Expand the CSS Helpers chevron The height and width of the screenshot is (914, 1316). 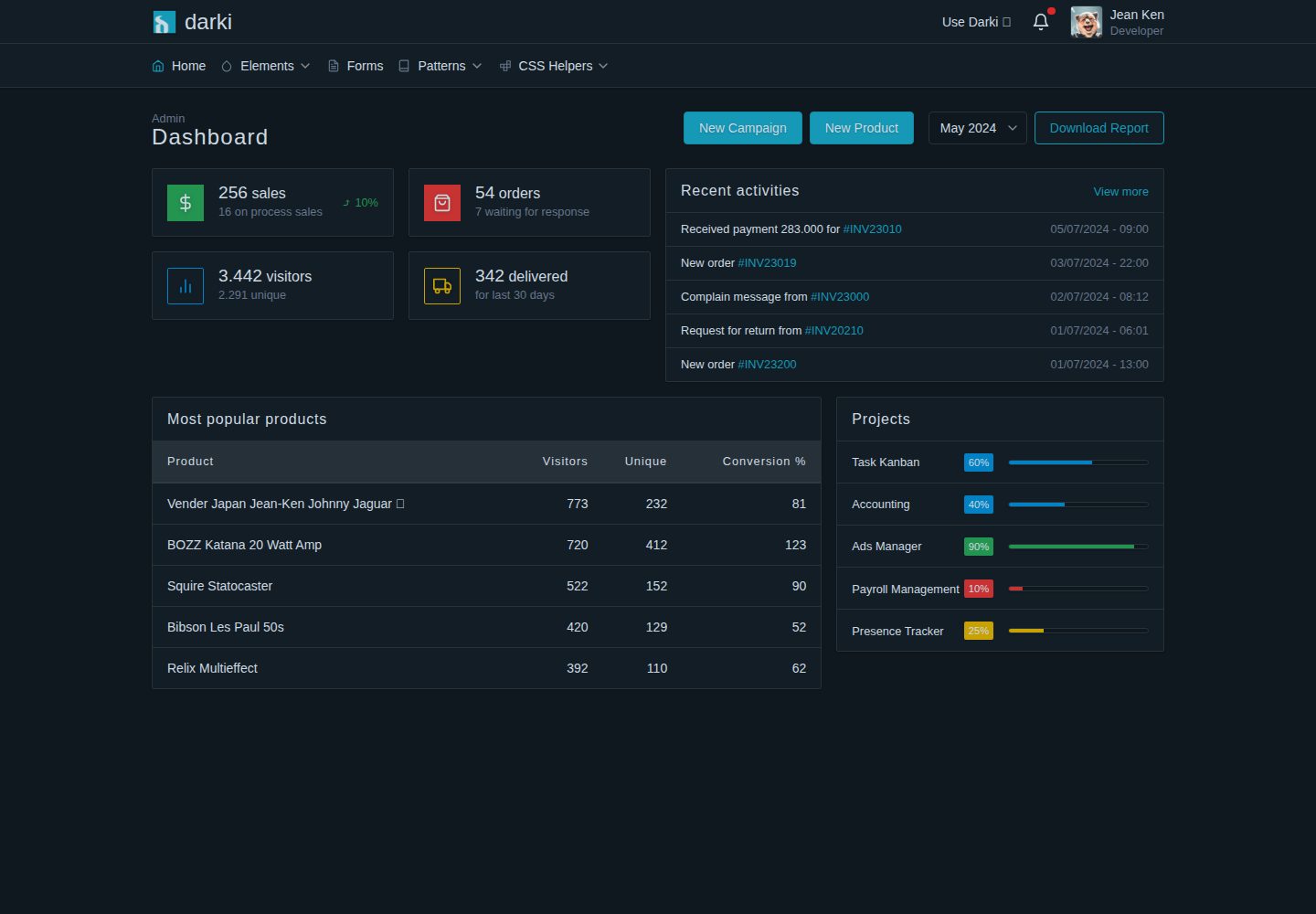click(x=603, y=66)
